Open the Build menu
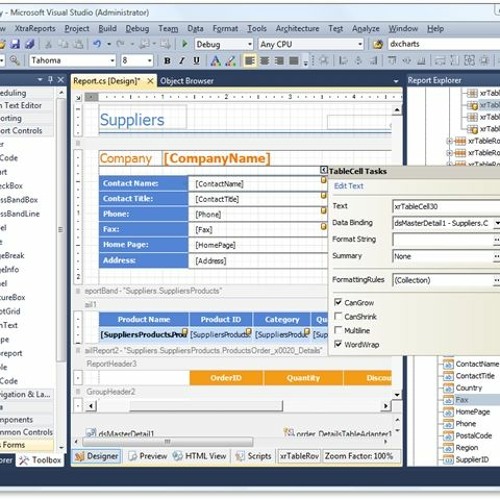The image size is (500, 500). tap(107, 29)
